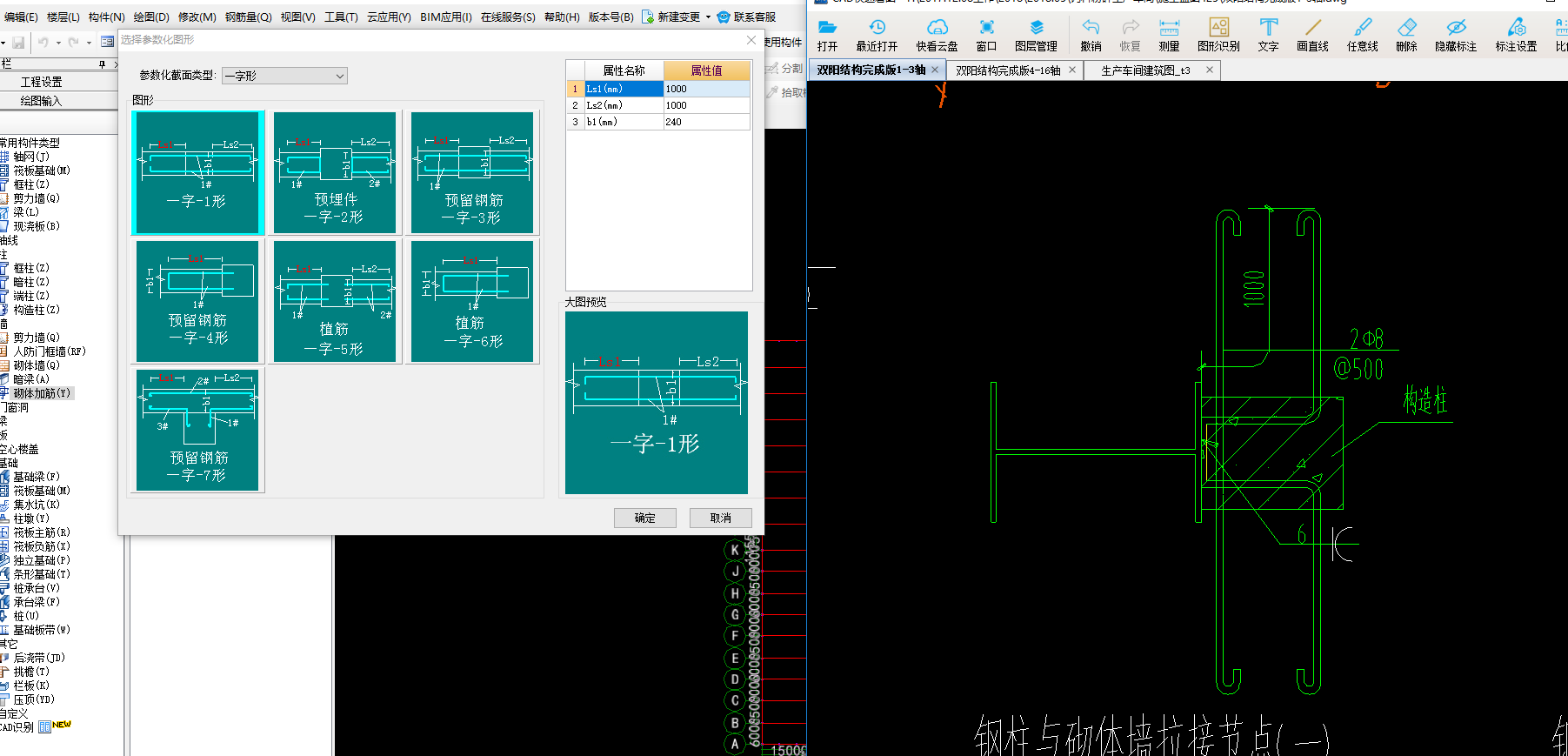1568x756 pixels.
Task: Select 筏板主筋(R) tree item
Action: click(42, 532)
